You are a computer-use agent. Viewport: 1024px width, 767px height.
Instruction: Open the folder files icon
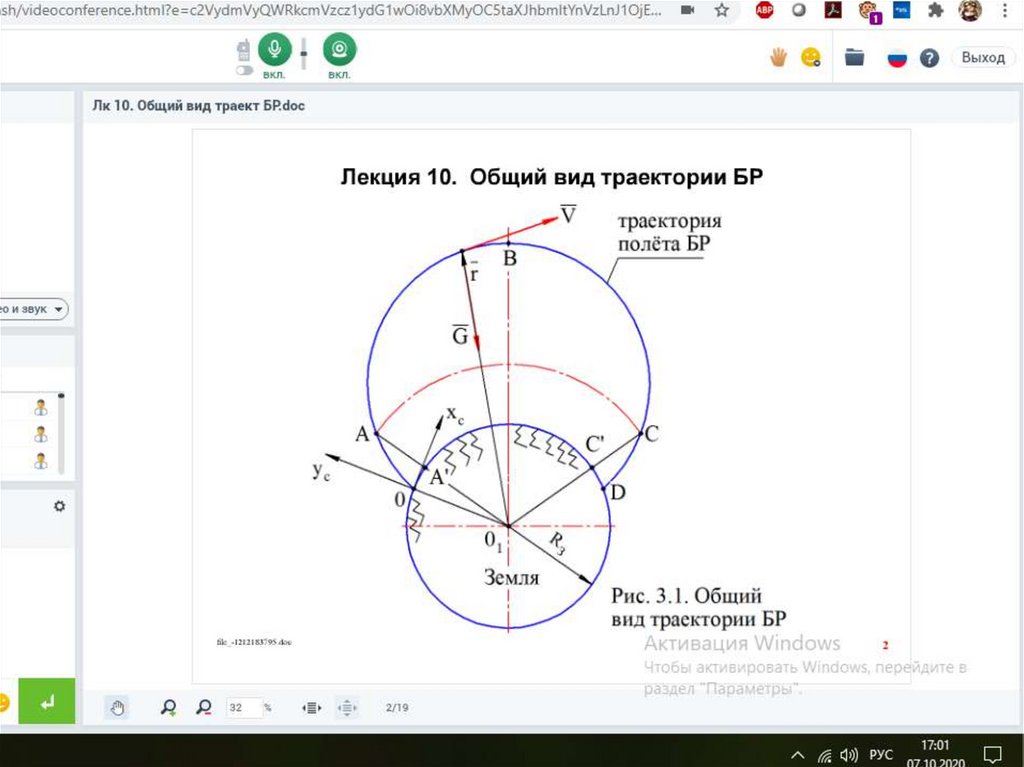(x=854, y=57)
